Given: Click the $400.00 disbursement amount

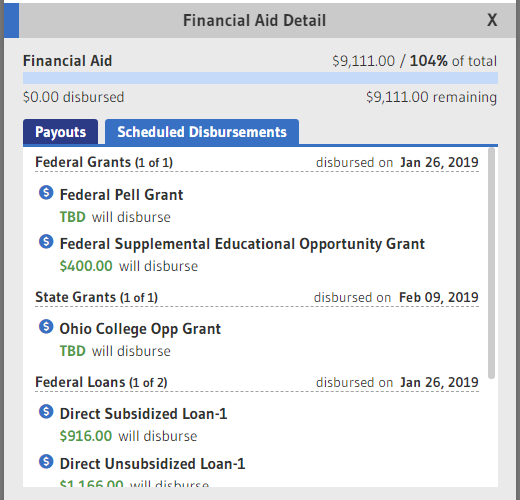Looking at the screenshot, I should tap(86, 266).
